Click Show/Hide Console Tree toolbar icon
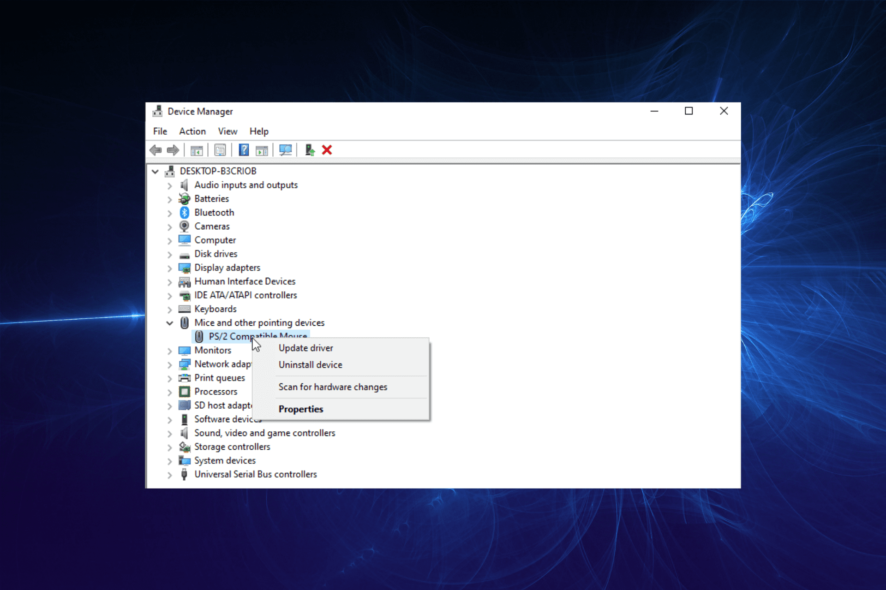Image resolution: width=886 pixels, height=590 pixels. coord(197,150)
